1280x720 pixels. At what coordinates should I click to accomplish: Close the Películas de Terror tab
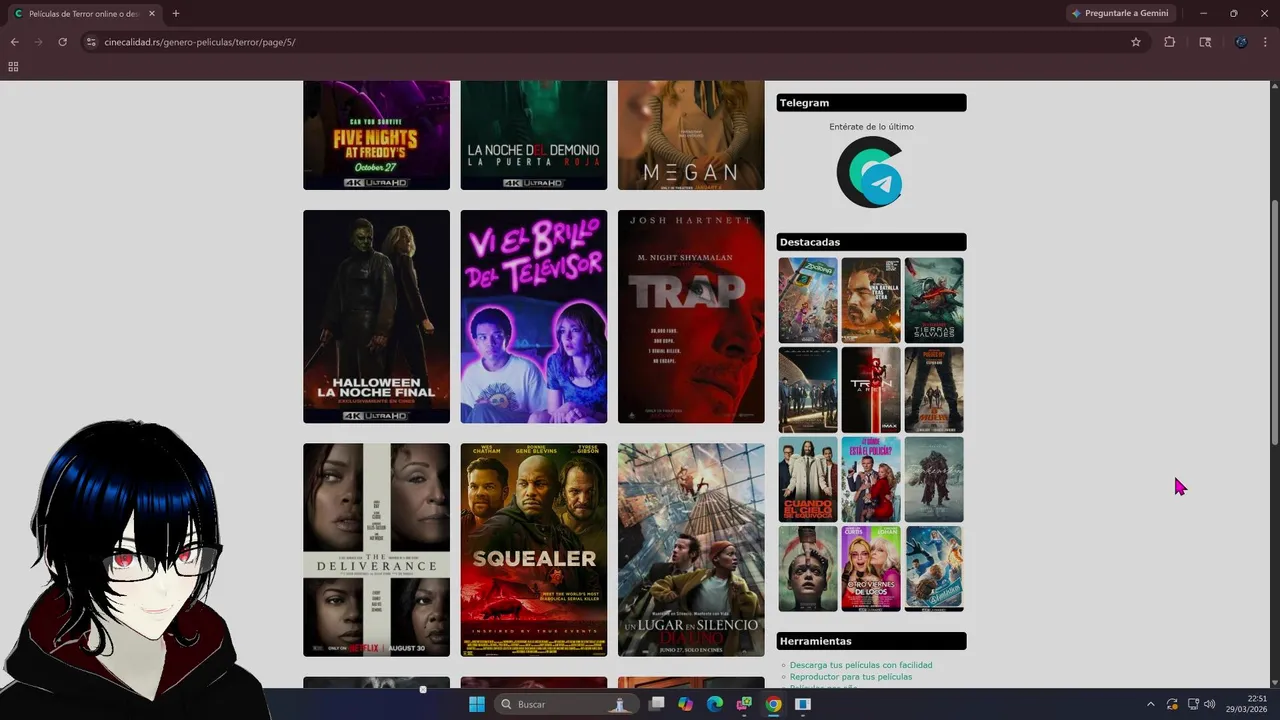pyautogui.click(x=152, y=13)
